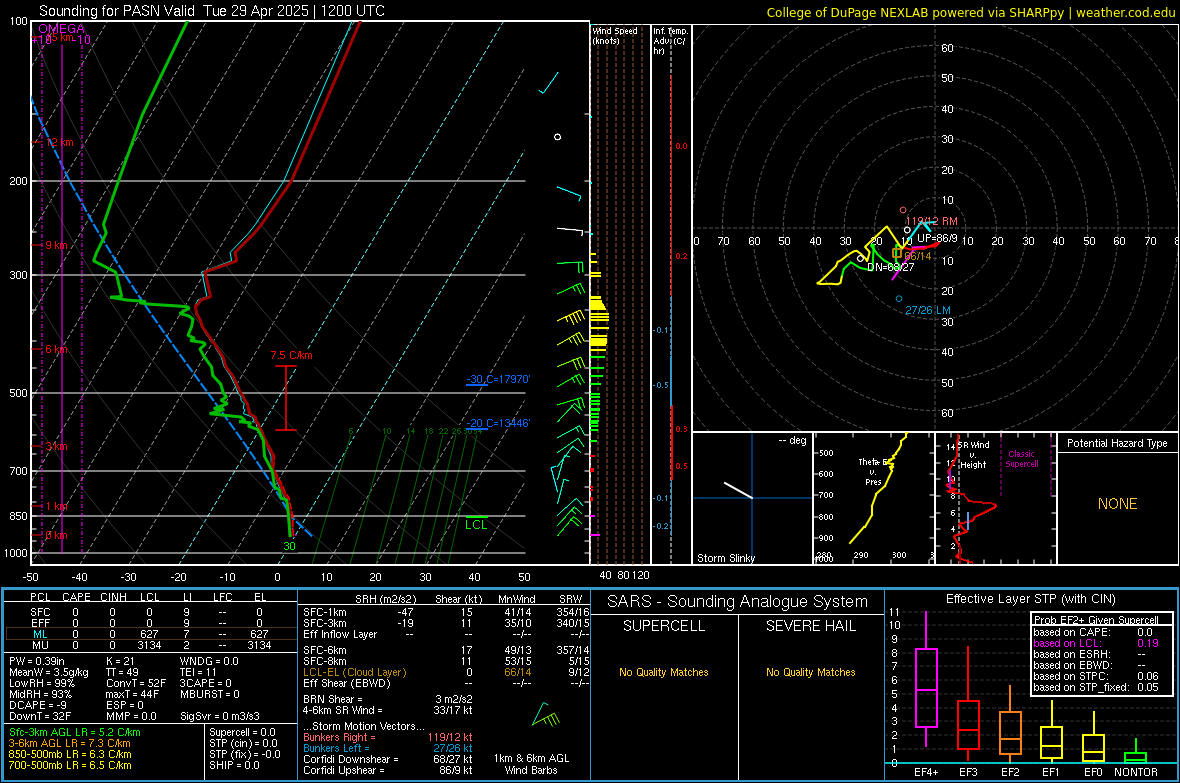This screenshot has width=1180, height=783.
Task: Select Prob EF2+ Given Supercell header
Action: (1096, 620)
